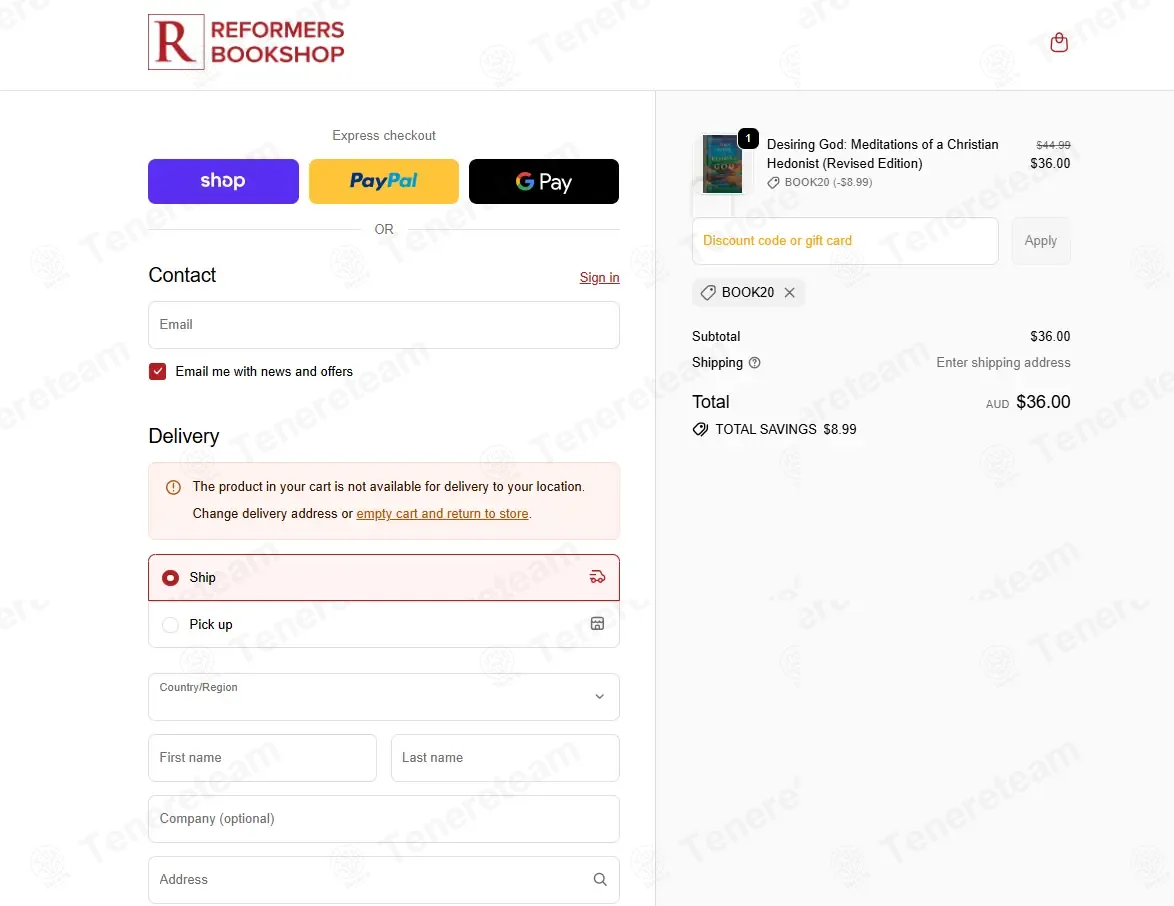
Task: Pay with Google Pay express checkout
Action: click(544, 181)
